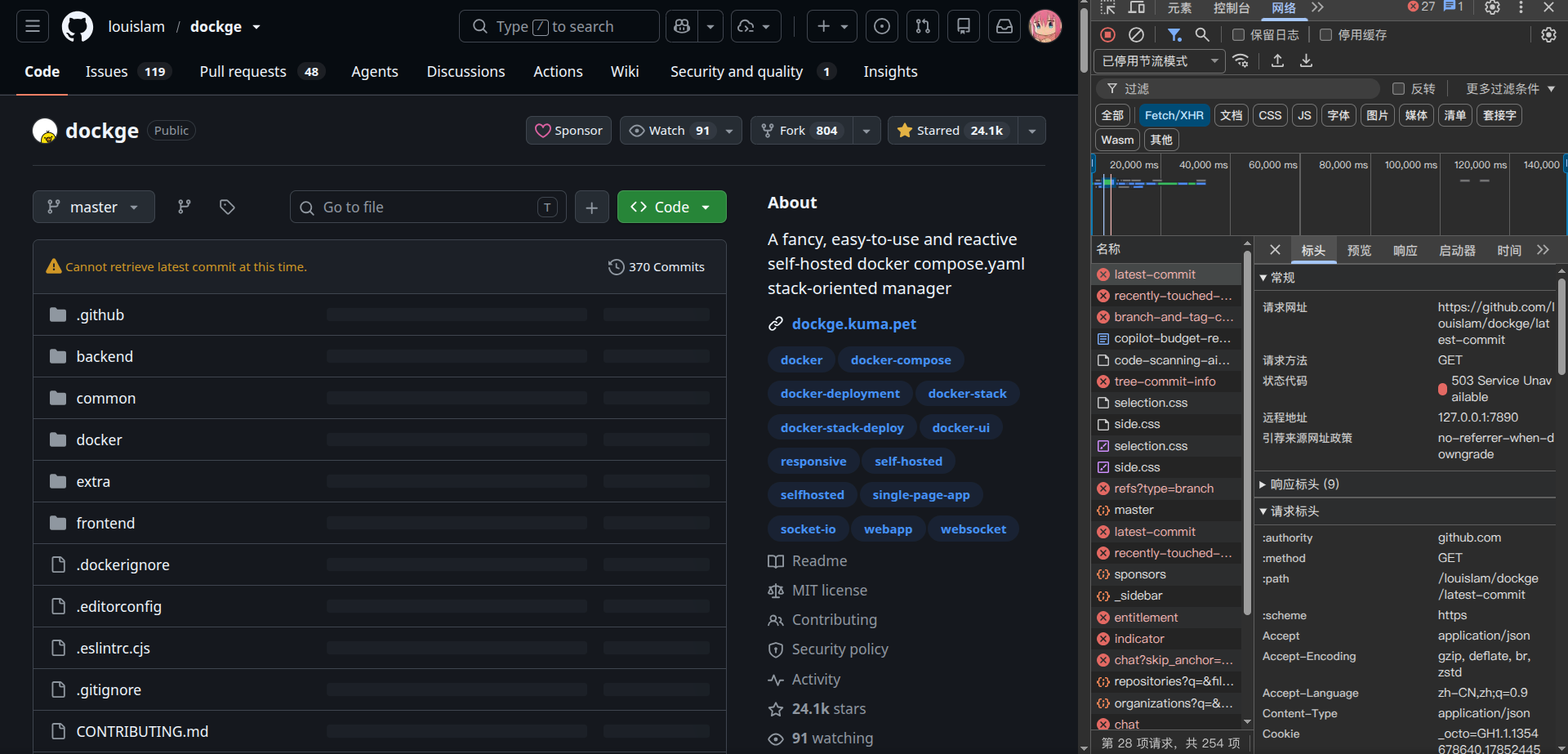
Task: Click the network timeline overview
Action: click(x=1329, y=194)
